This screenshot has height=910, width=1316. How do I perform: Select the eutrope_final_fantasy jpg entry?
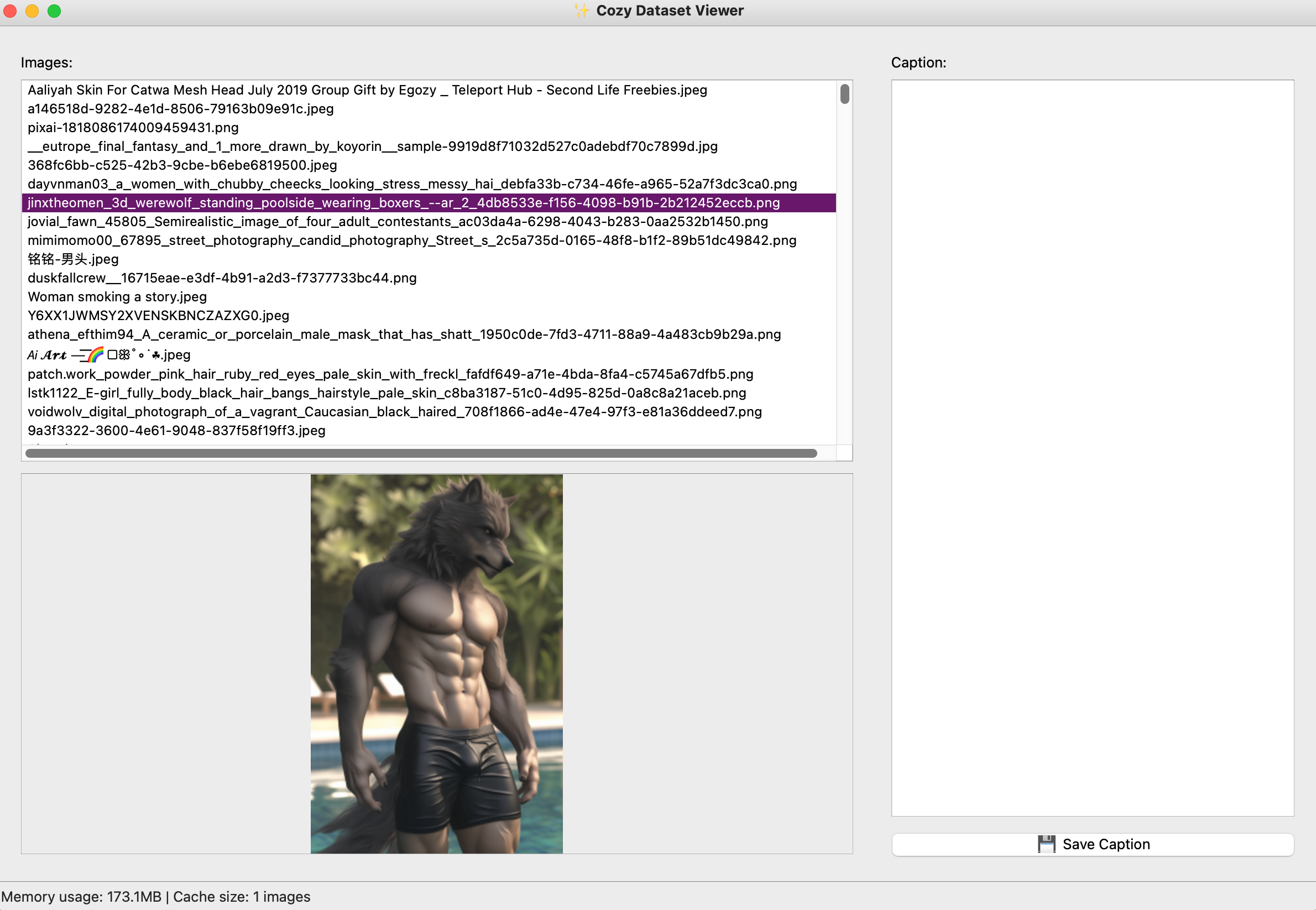(372, 147)
